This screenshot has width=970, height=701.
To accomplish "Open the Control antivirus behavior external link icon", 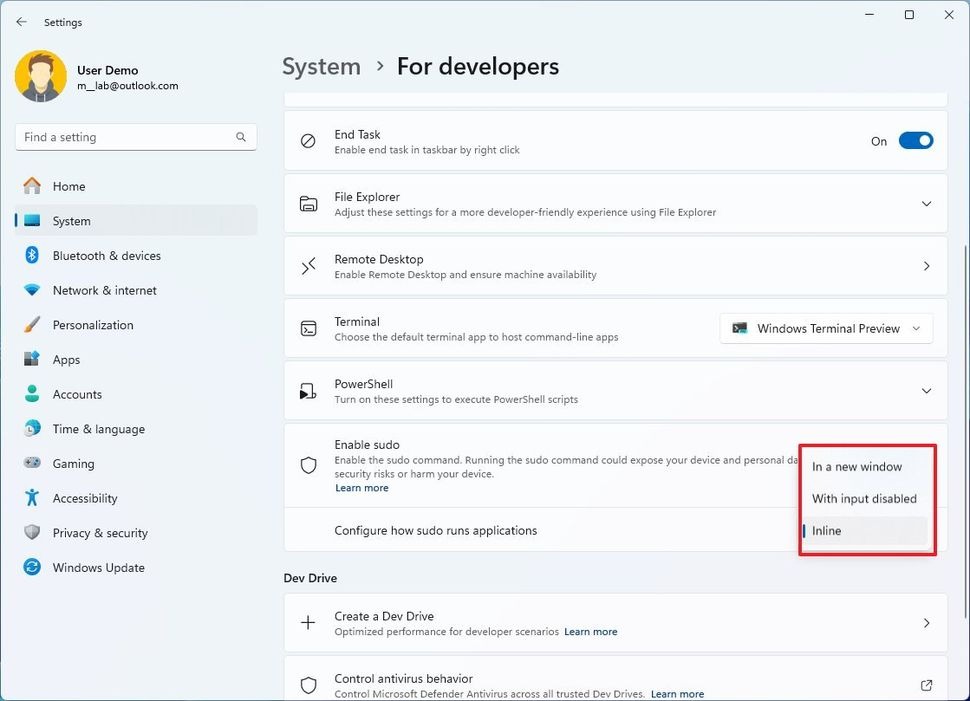I will coord(926,685).
